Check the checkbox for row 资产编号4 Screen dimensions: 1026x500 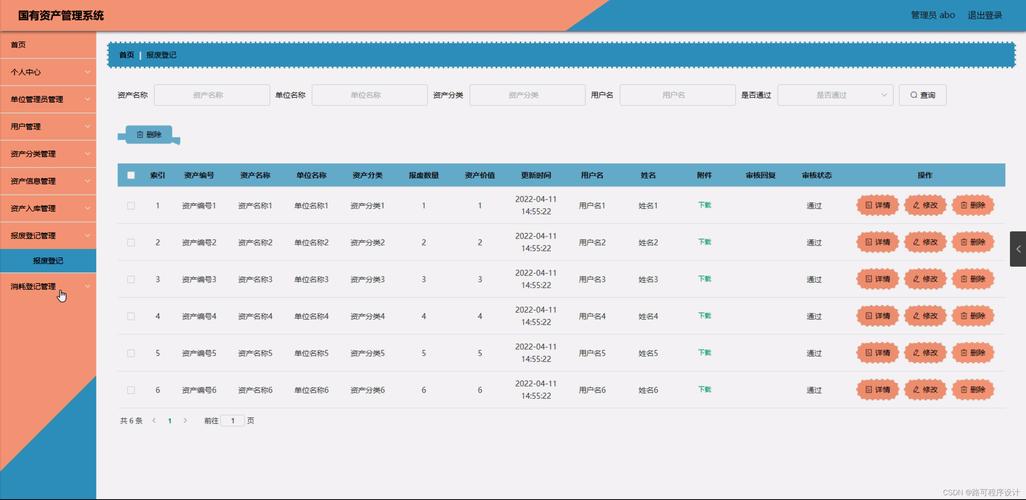(131, 316)
